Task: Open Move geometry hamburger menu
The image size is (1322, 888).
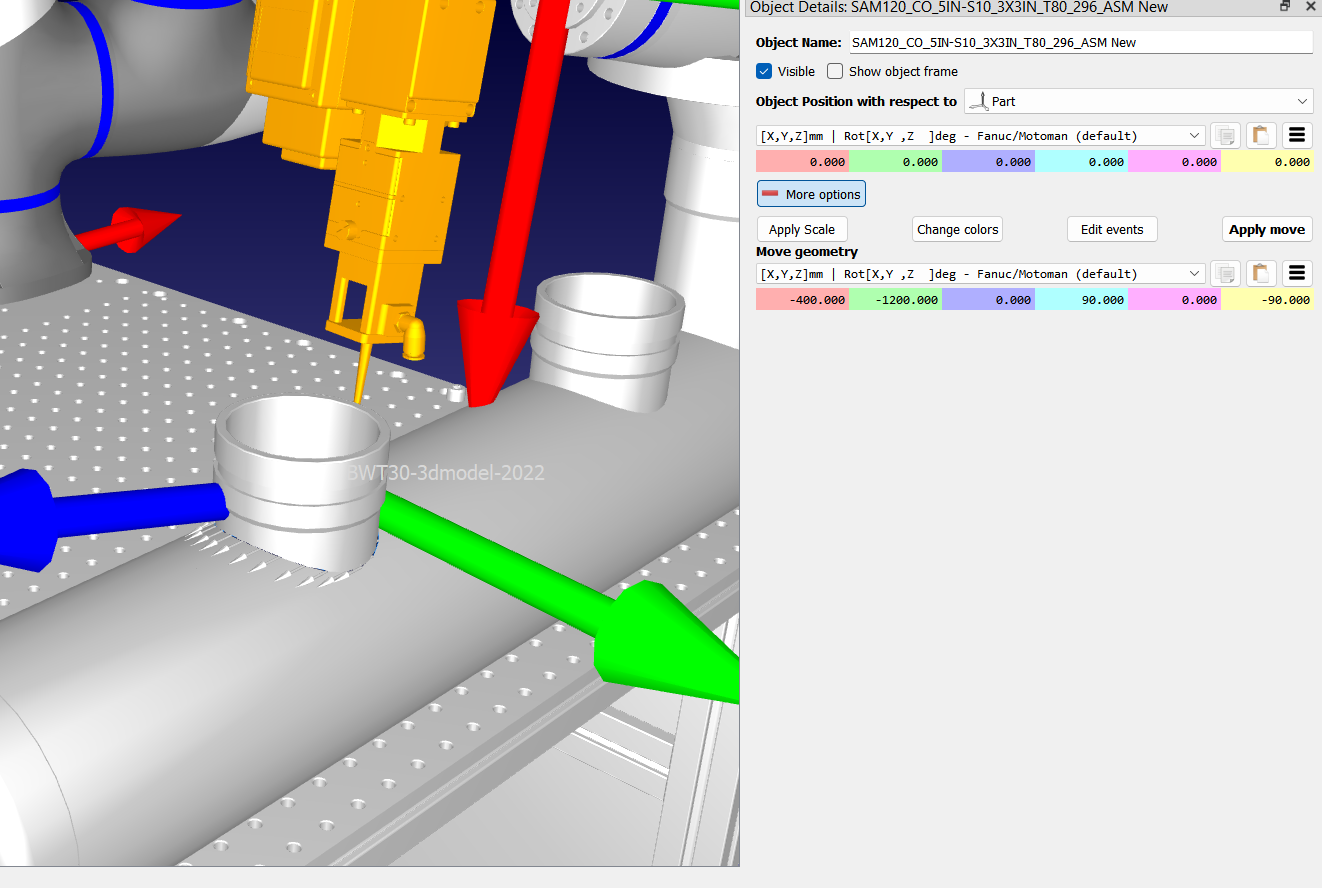Action: pyautogui.click(x=1297, y=273)
